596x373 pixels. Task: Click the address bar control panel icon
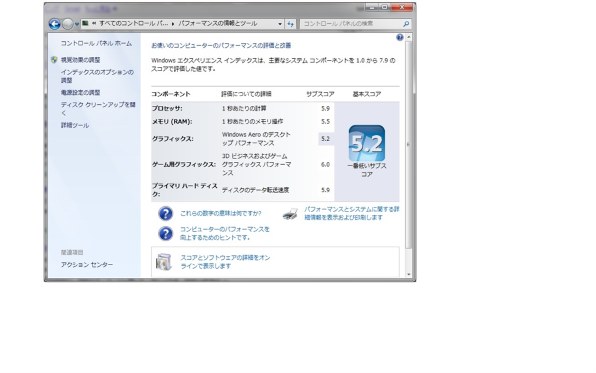click(x=86, y=24)
